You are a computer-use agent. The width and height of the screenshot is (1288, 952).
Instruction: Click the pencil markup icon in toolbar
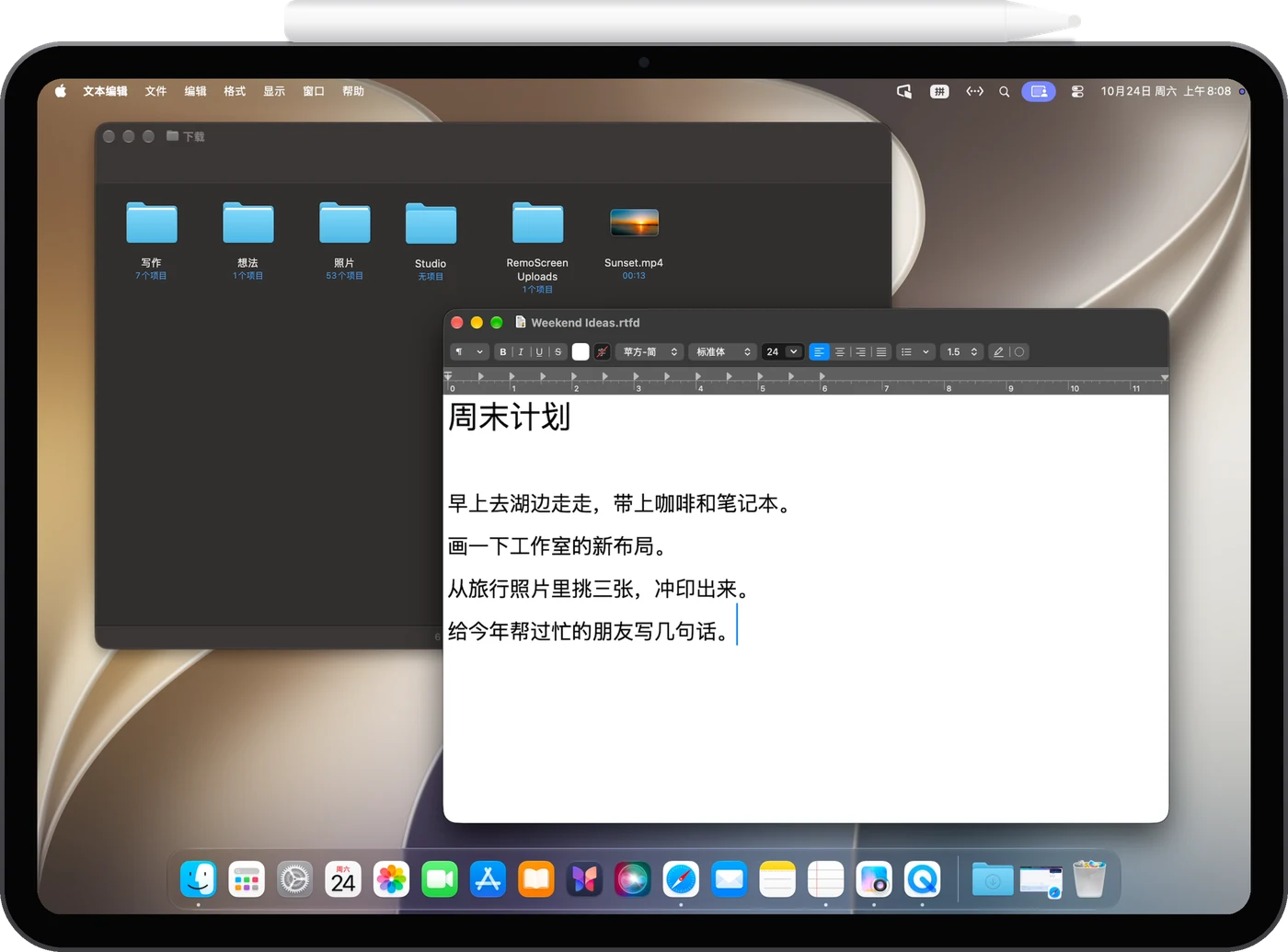point(998,352)
